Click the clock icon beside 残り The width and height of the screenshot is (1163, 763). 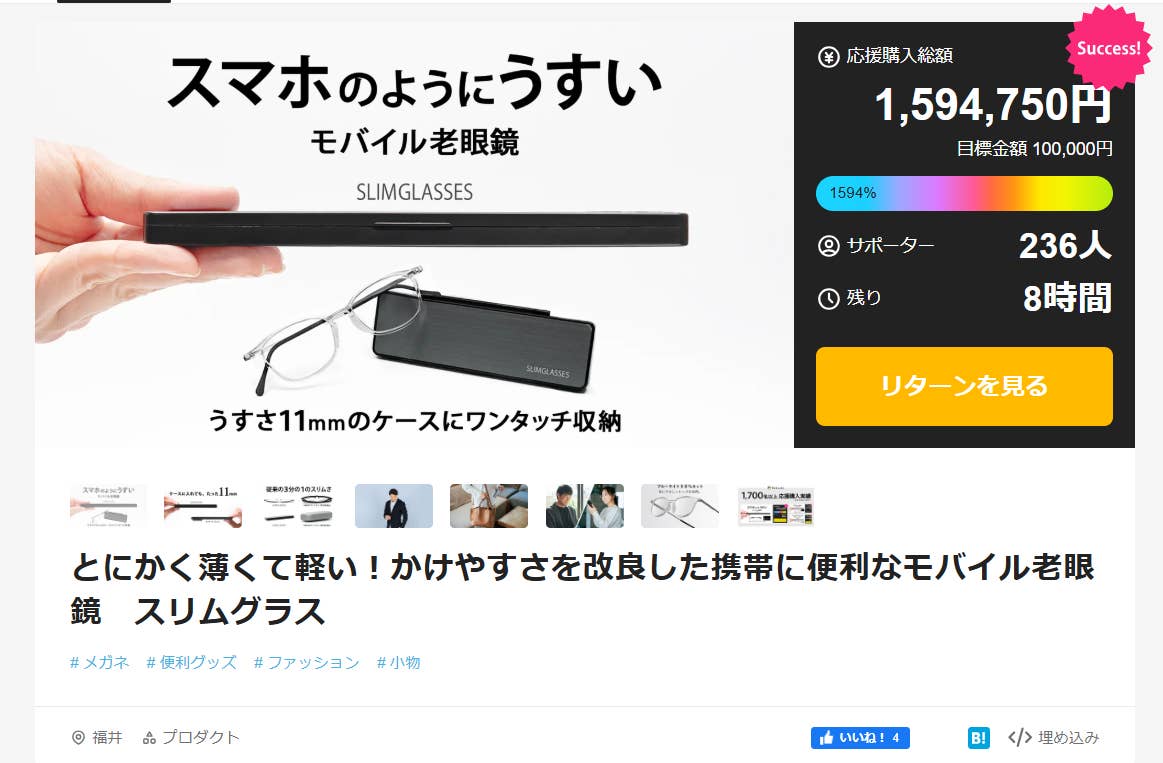(828, 298)
